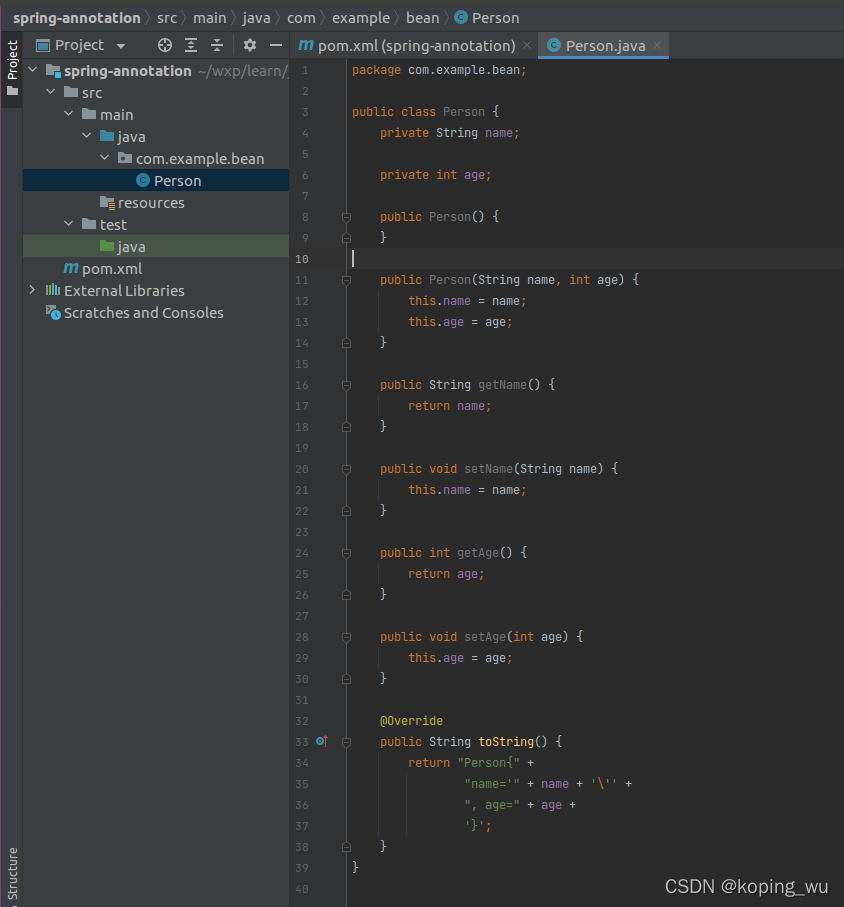This screenshot has width=844, height=907.
Task: Select the Person.java editor tab
Action: [603, 46]
